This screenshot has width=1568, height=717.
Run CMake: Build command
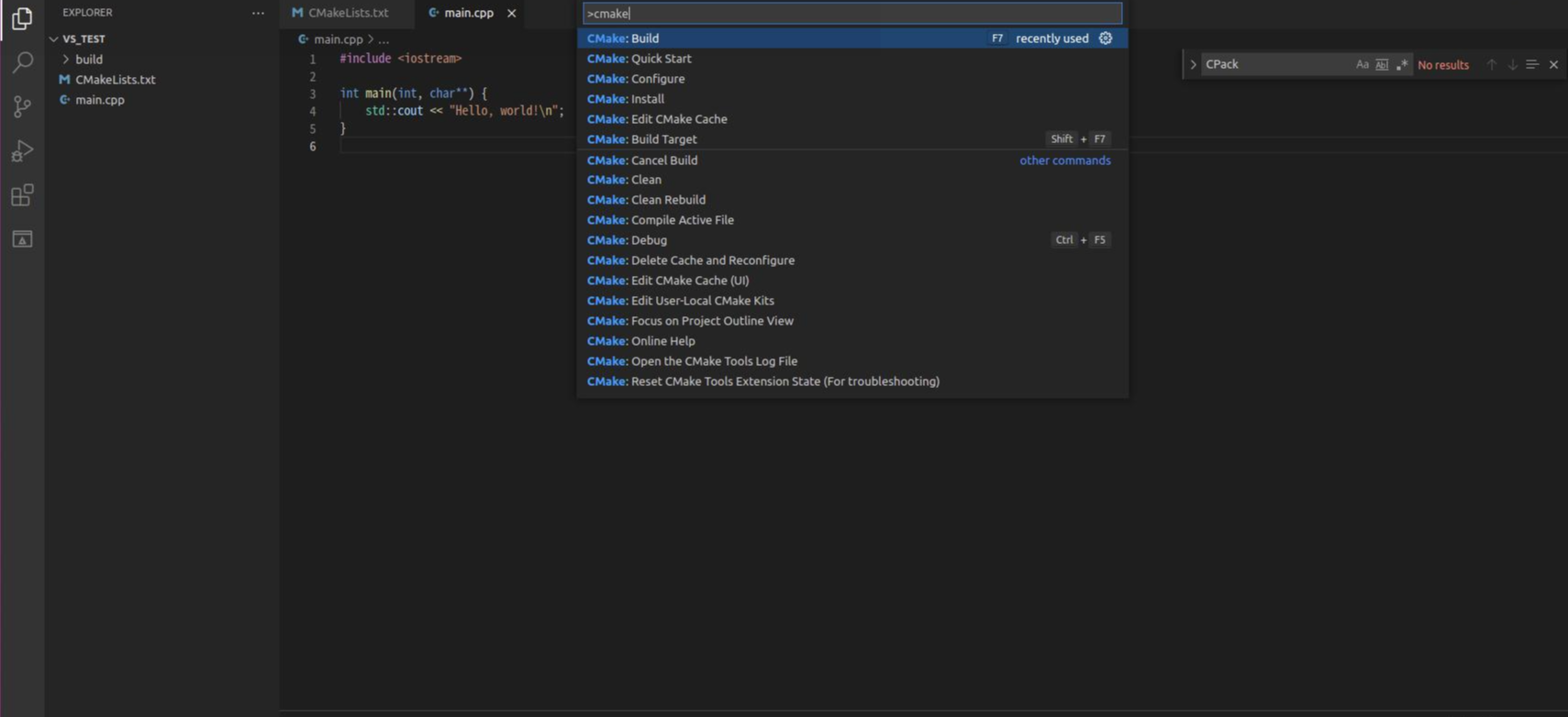(852, 39)
